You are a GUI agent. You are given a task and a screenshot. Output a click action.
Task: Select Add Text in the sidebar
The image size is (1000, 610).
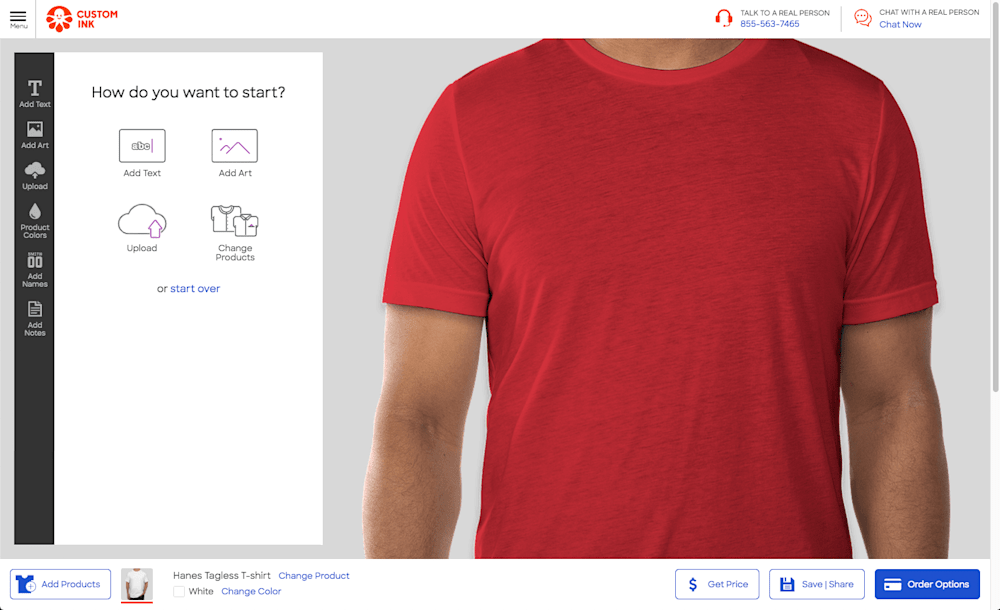pos(35,94)
